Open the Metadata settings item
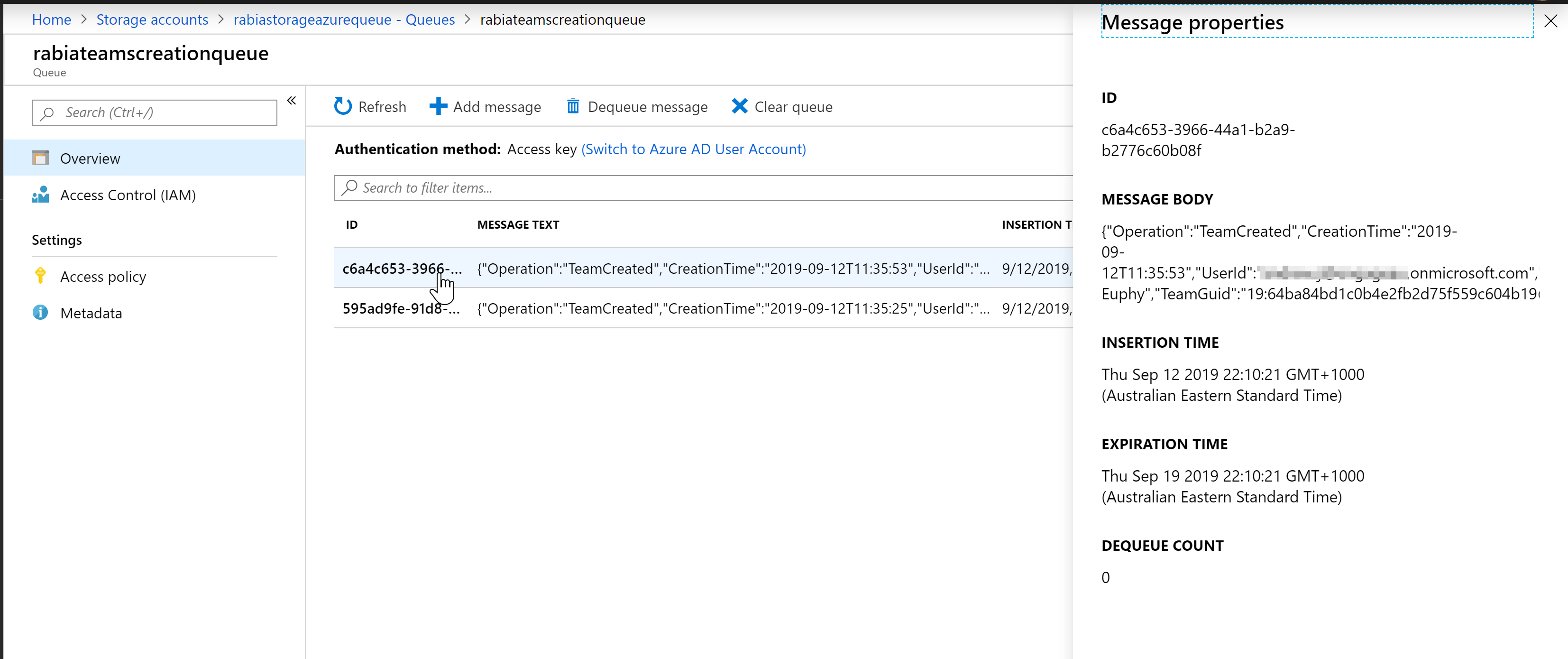This screenshot has width=1568, height=659. point(154,313)
